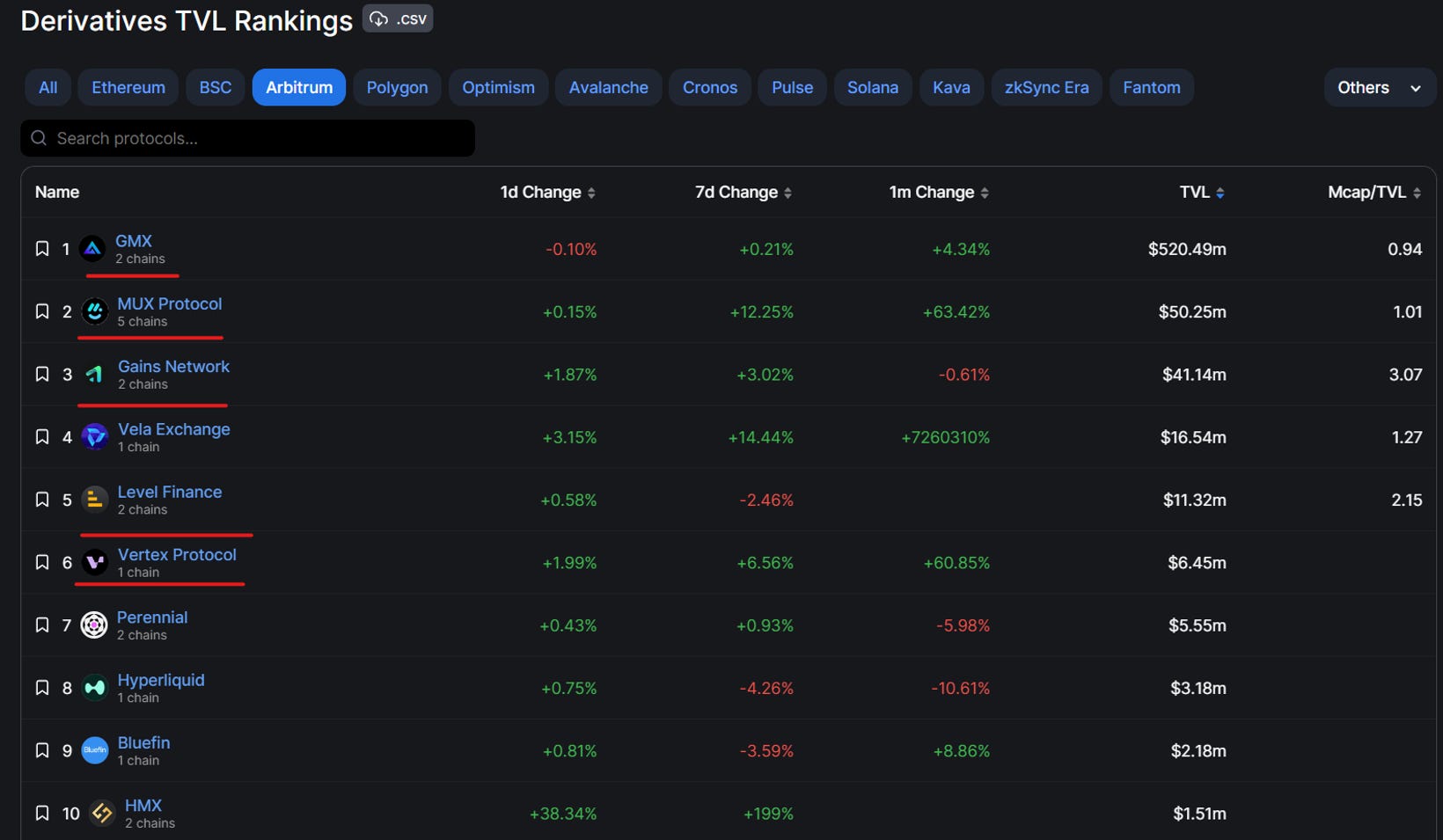Screen dimensions: 1443x840
Task: Filter by BSC chain
Action: (x=216, y=88)
